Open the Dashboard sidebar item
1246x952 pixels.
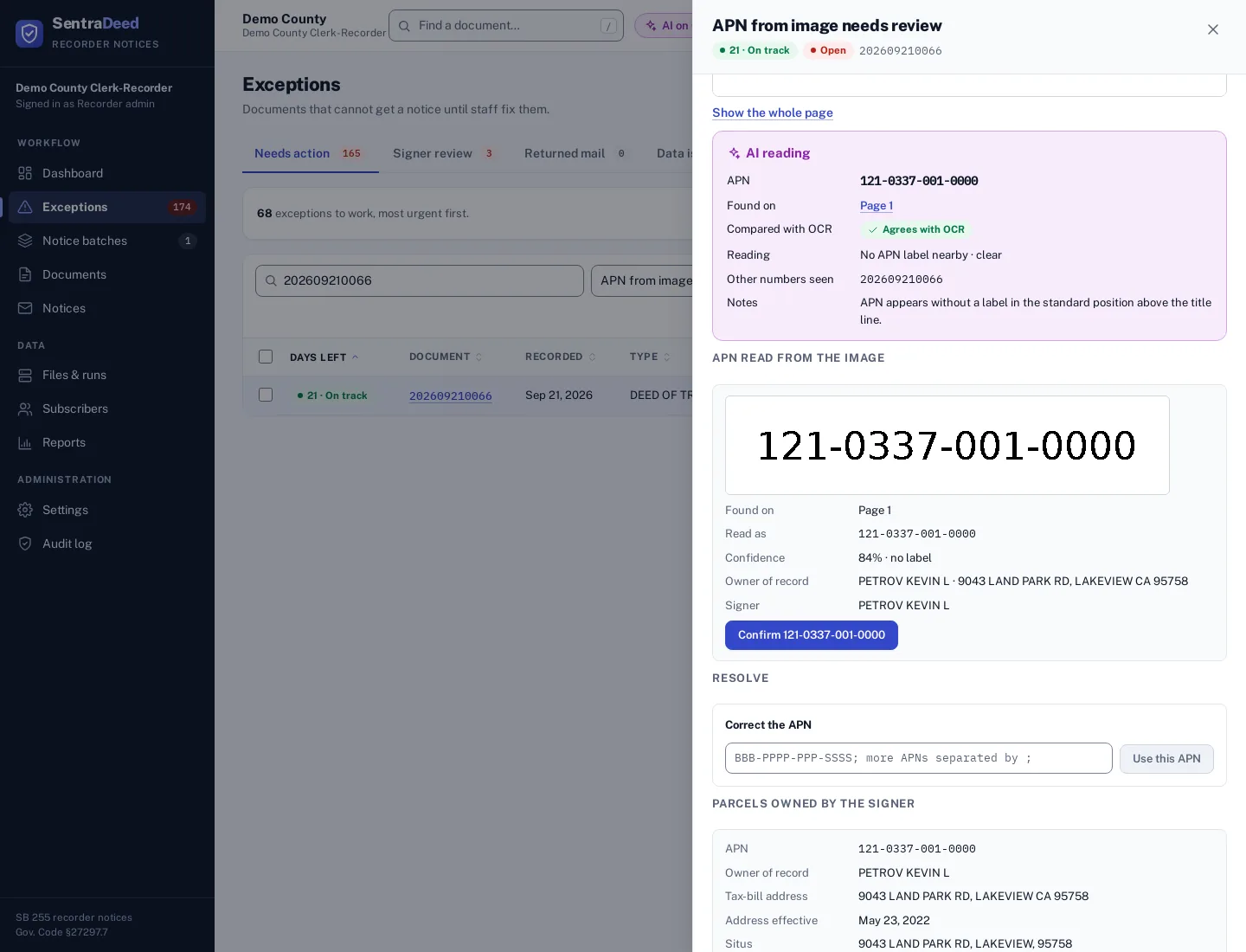[107, 173]
